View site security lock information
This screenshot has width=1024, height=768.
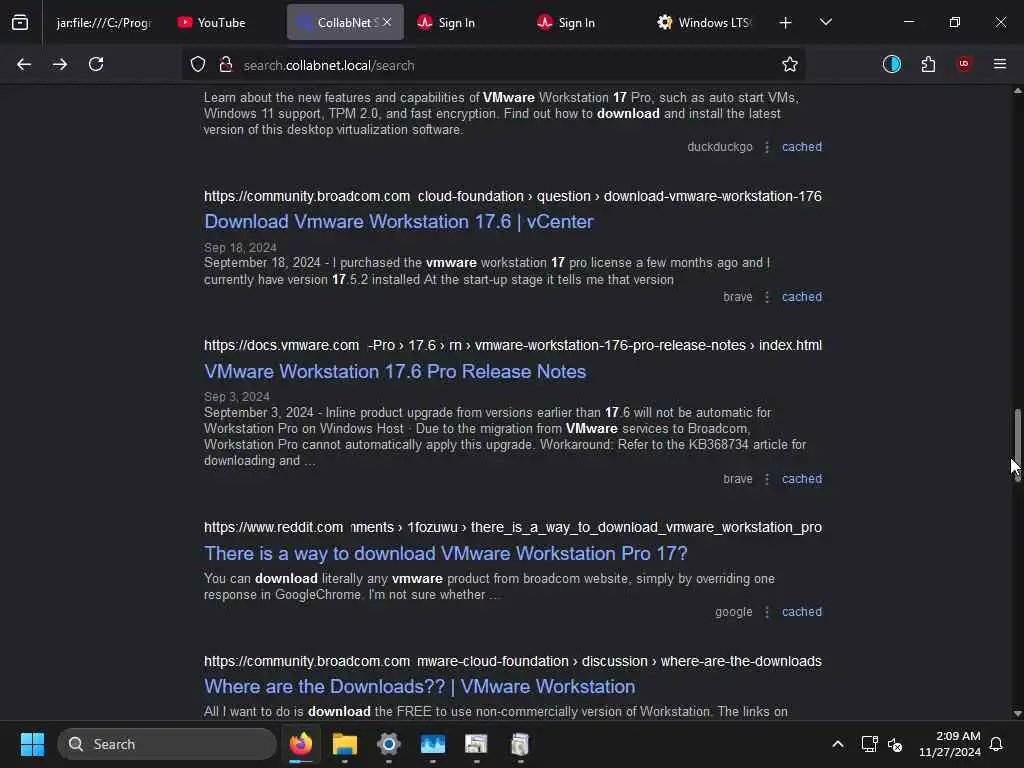point(226,65)
